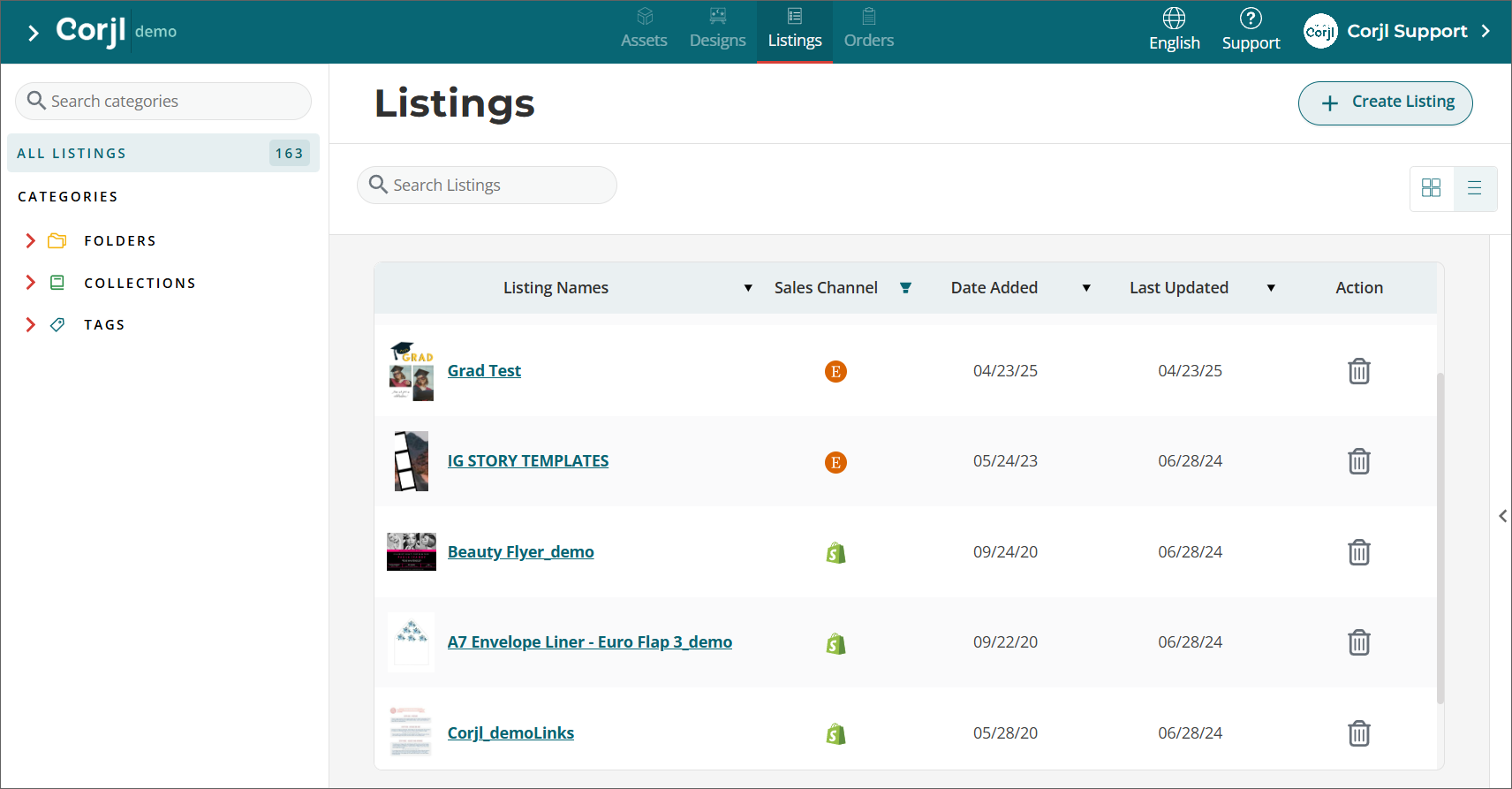This screenshot has width=1512, height=789.
Task: Click the A7 Envelope Liner thumbnail
Action: pyautogui.click(x=412, y=642)
